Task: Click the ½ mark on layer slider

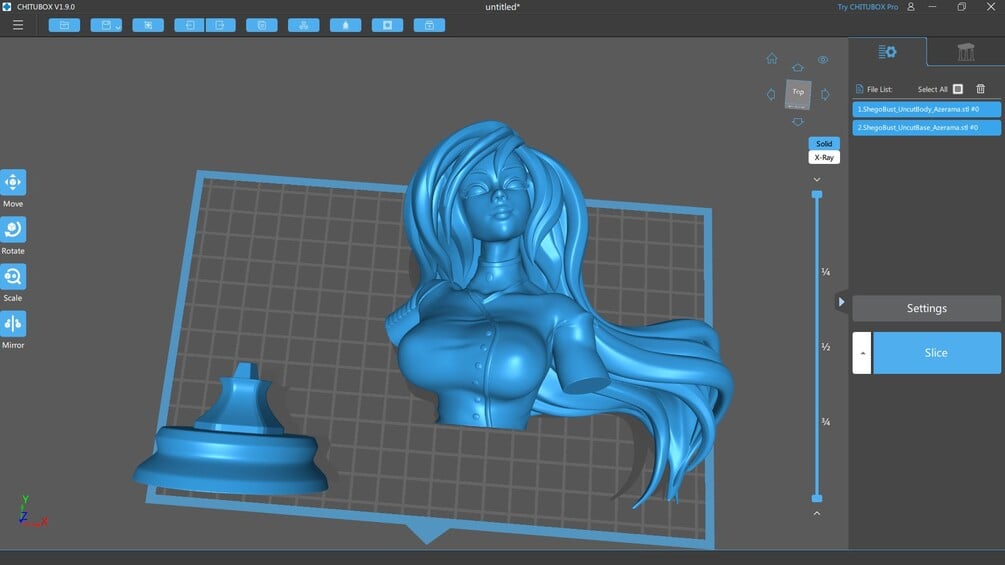Action: [826, 347]
